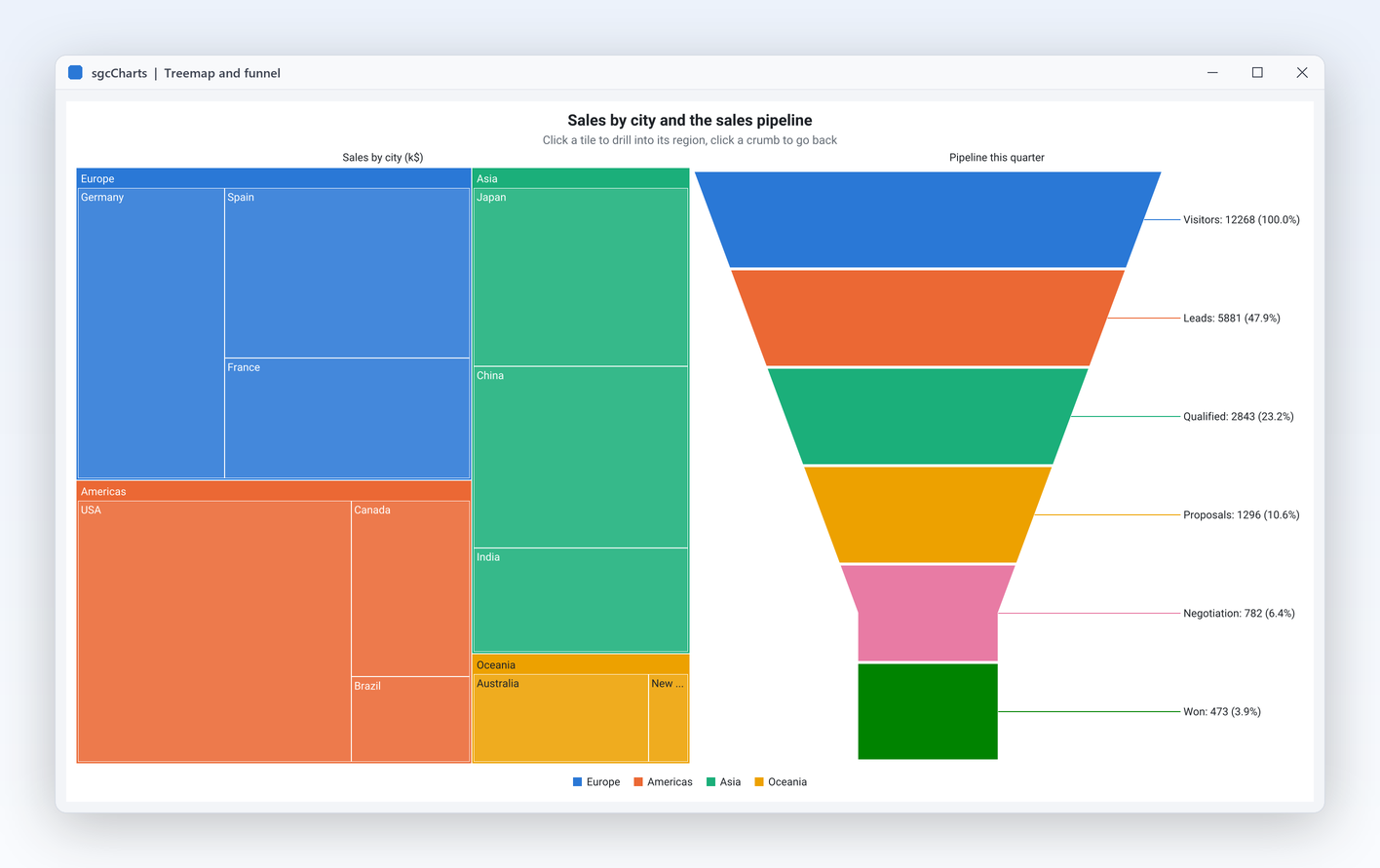Select the dark green Won funnel segment
This screenshot has width=1380, height=868.
(928, 711)
